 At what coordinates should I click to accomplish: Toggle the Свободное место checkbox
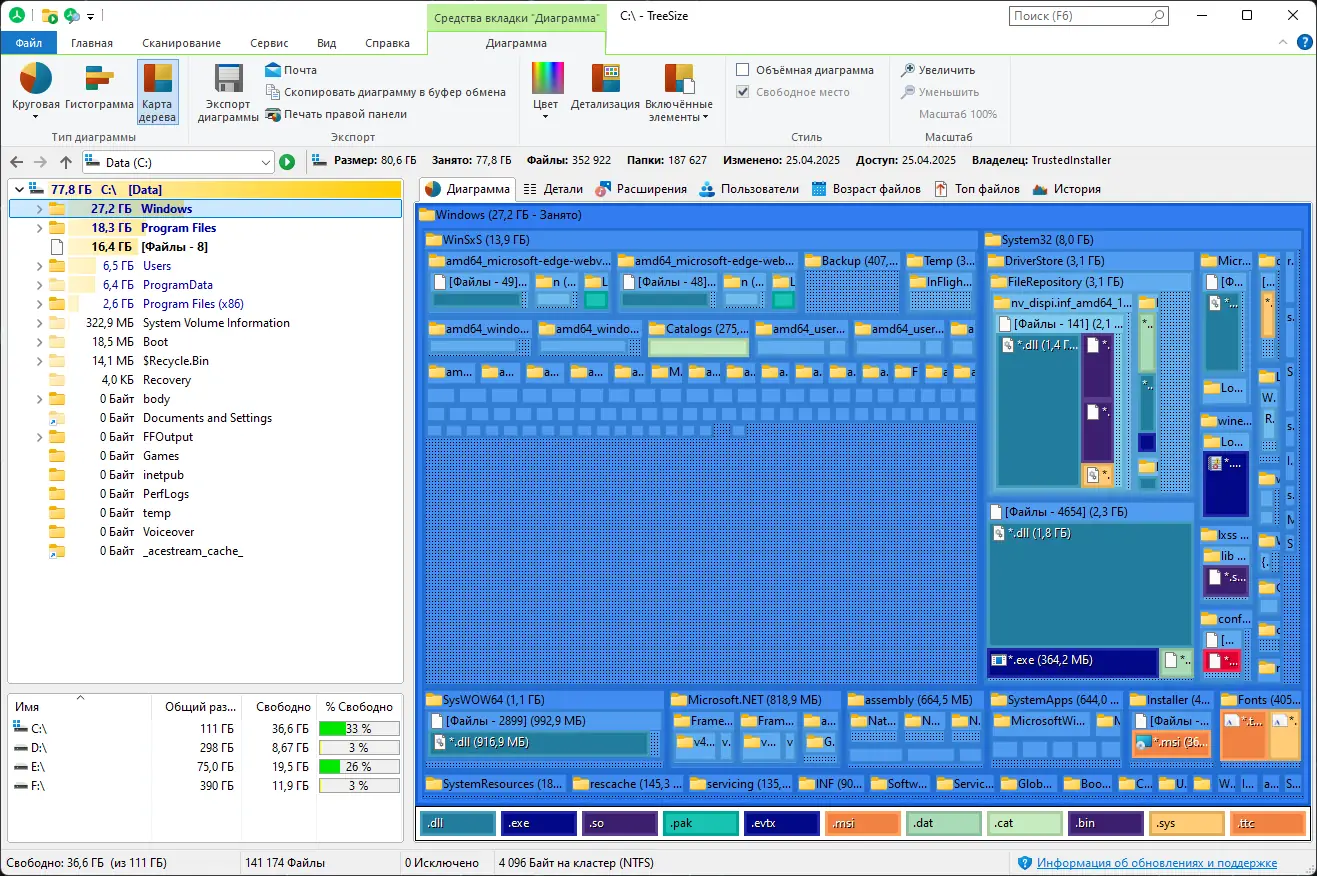click(x=743, y=92)
